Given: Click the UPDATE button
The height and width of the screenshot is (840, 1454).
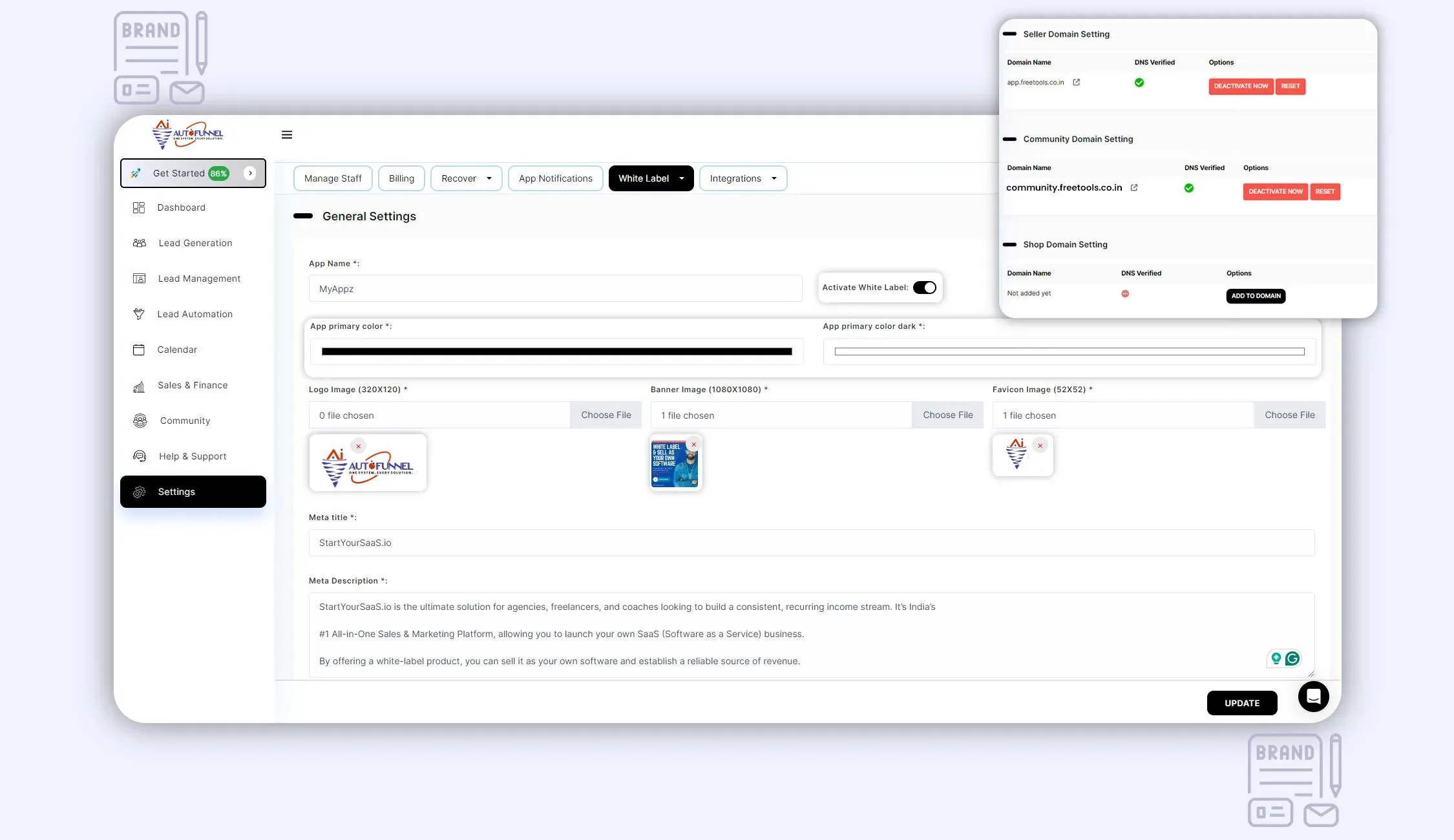Looking at the screenshot, I should (x=1242, y=703).
